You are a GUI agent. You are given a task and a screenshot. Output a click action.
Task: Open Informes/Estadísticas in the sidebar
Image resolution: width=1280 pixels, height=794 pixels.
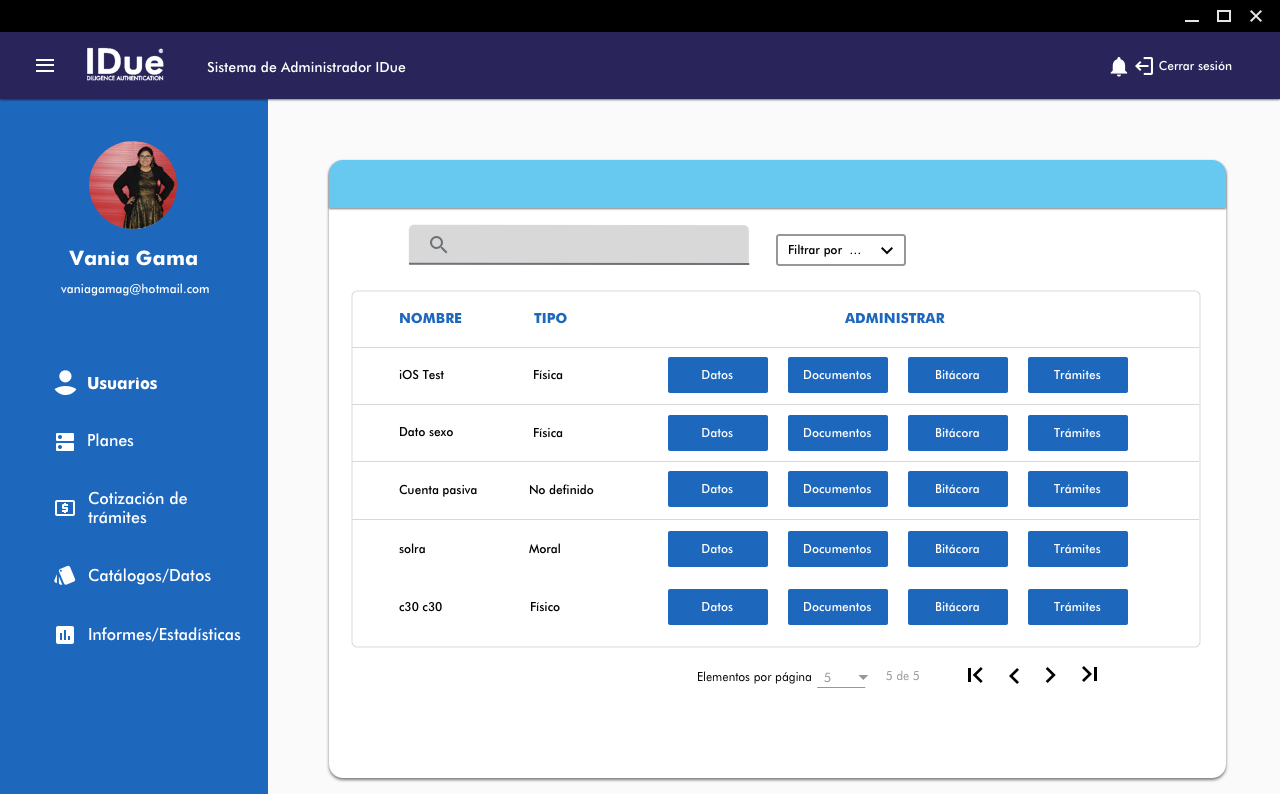(164, 635)
